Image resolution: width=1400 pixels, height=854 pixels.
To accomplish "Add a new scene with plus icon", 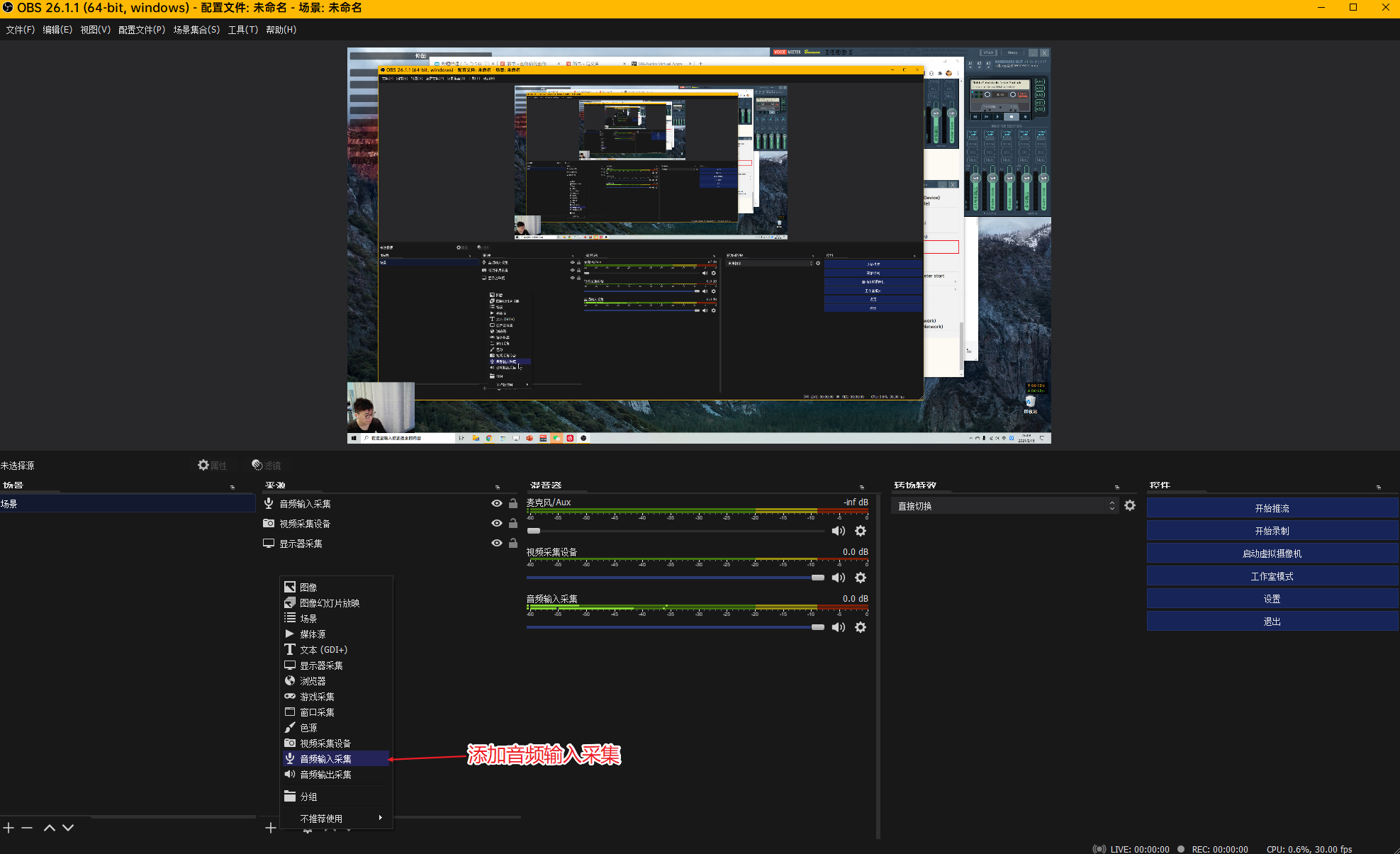I will [x=9, y=828].
